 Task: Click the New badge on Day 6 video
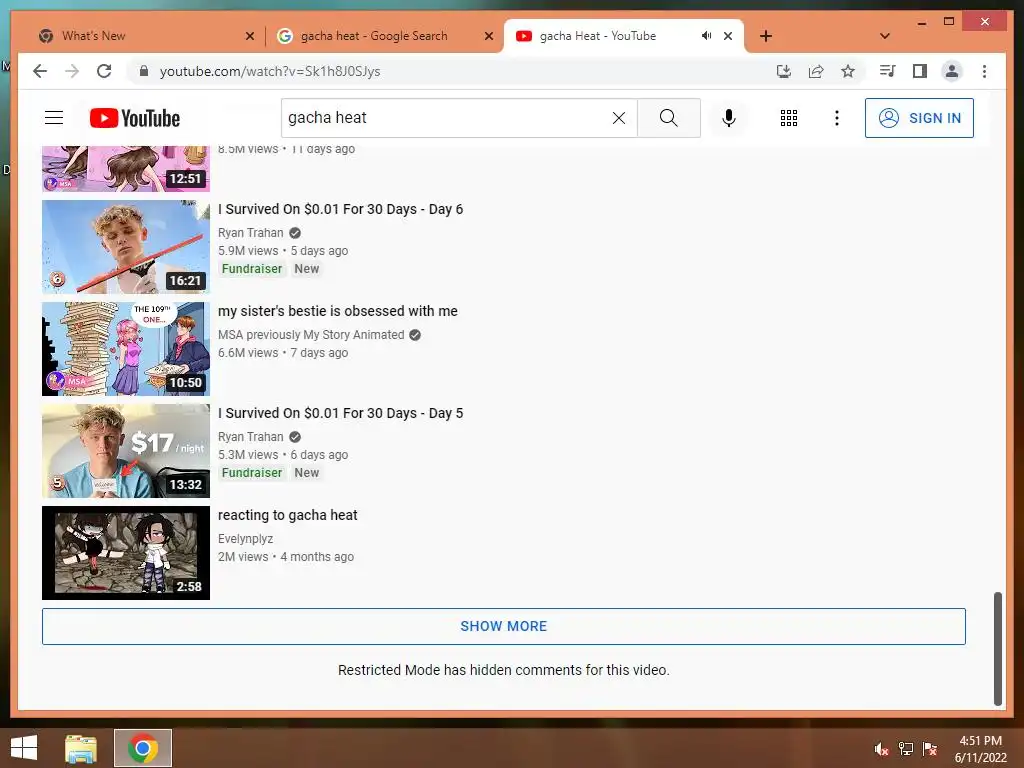coord(306,269)
